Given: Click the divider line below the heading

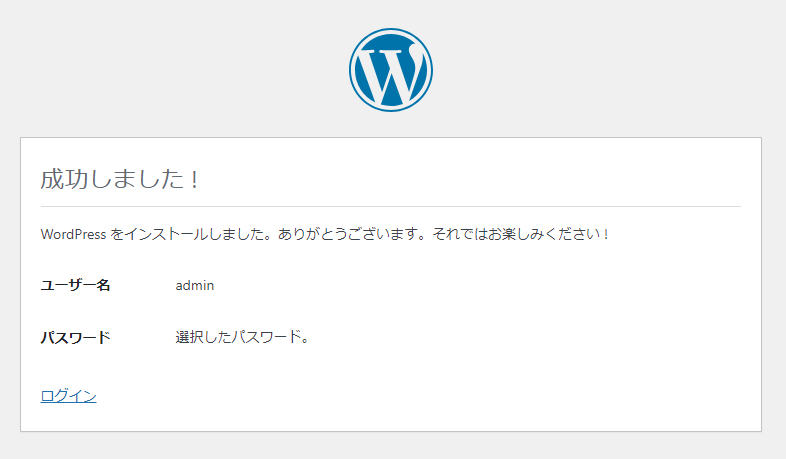Looking at the screenshot, I should 390,206.
